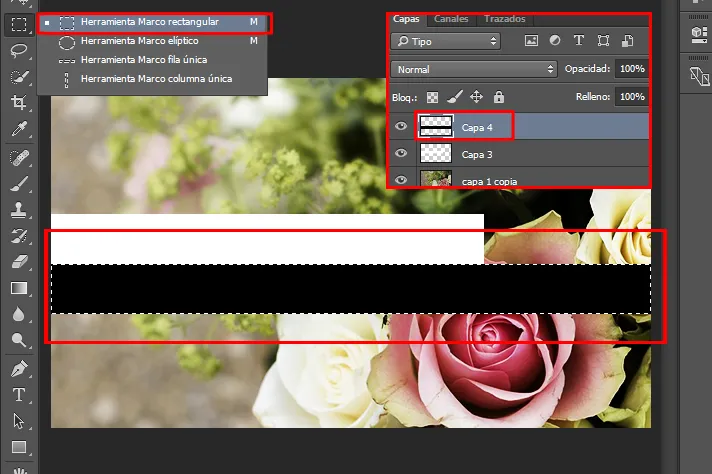
Task: Select the Spot Healing Brush tool
Action: tap(19, 158)
